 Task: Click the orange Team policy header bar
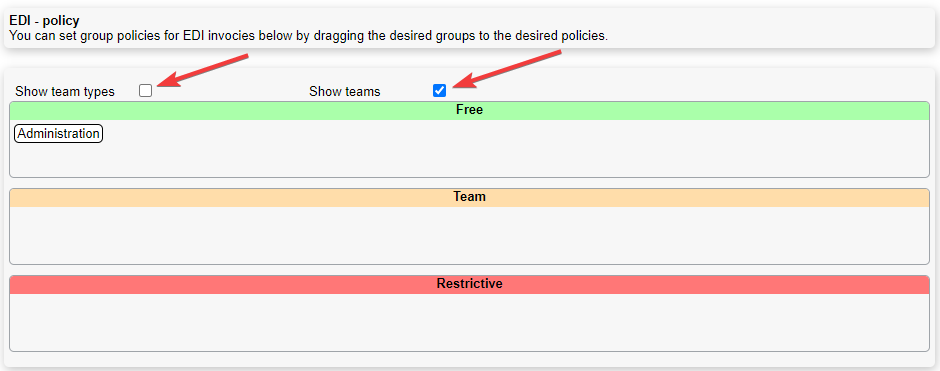(x=469, y=197)
